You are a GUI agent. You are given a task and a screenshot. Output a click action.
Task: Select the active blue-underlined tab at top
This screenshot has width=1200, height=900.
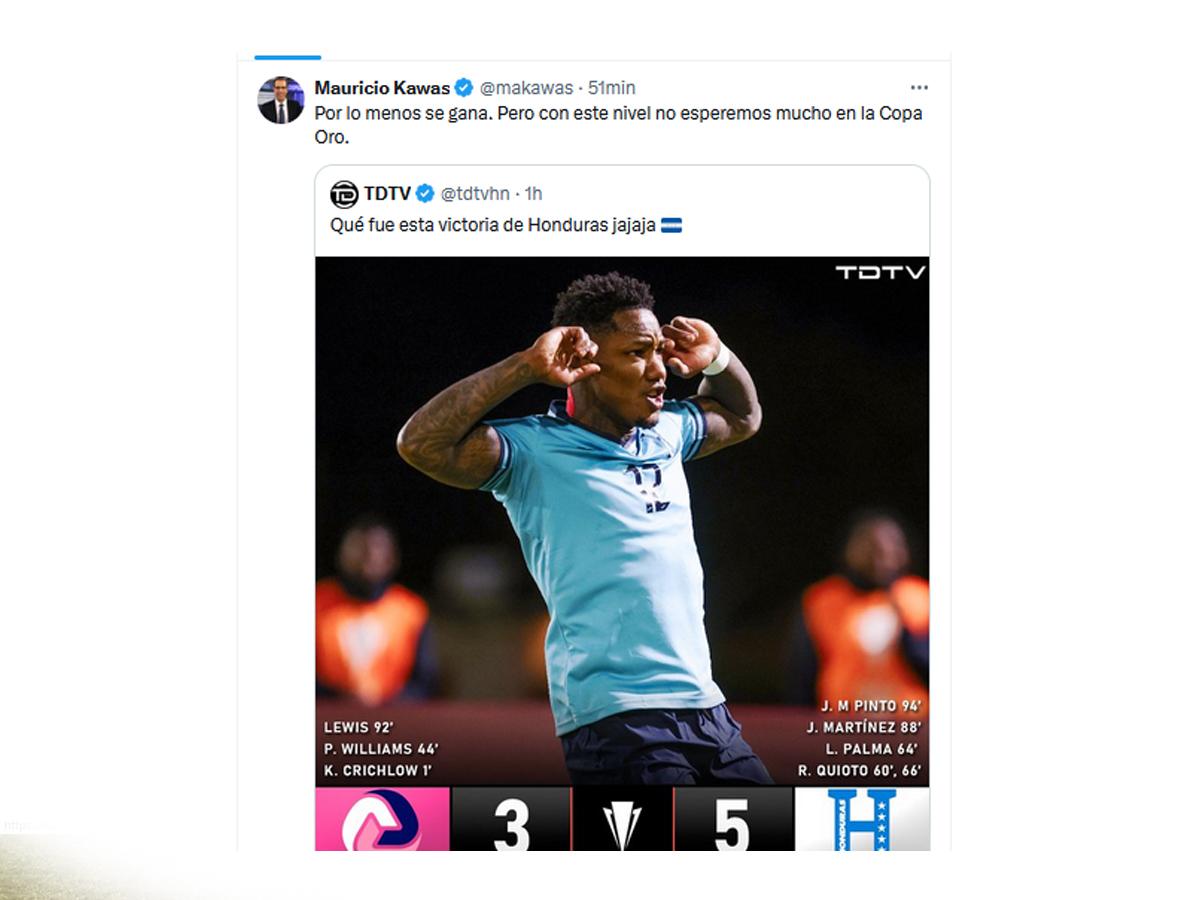pyautogui.click(x=288, y=57)
